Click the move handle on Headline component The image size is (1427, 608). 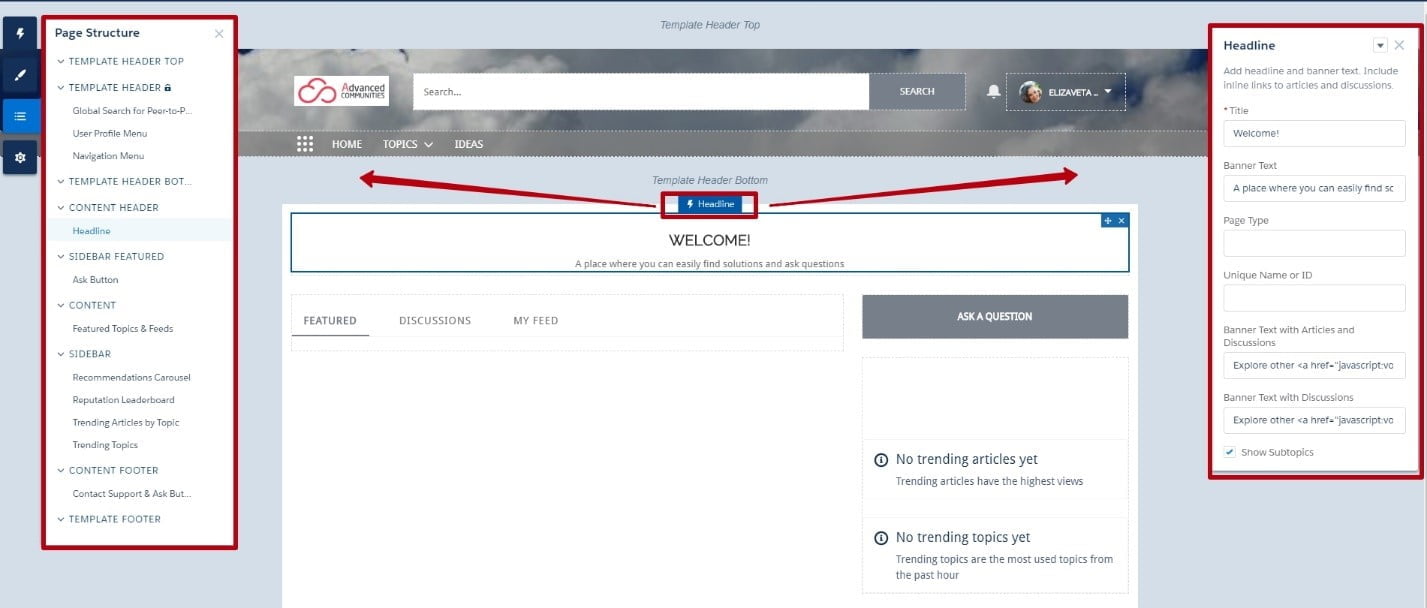pyautogui.click(x=1108, y=220)
